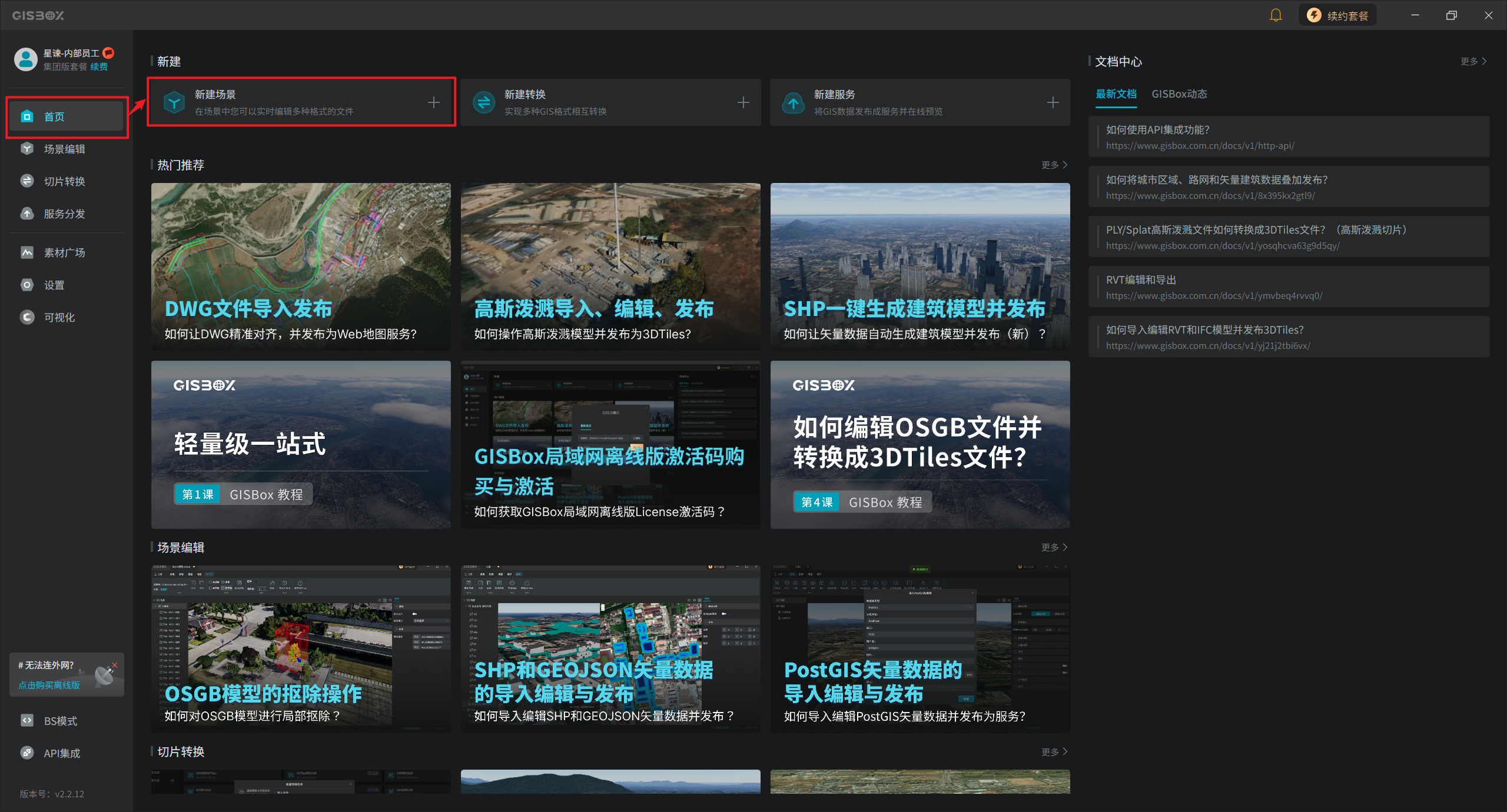1507x812 pixels.
Task: Click the GISBOX logo in title bar
Action: [38, 15]
